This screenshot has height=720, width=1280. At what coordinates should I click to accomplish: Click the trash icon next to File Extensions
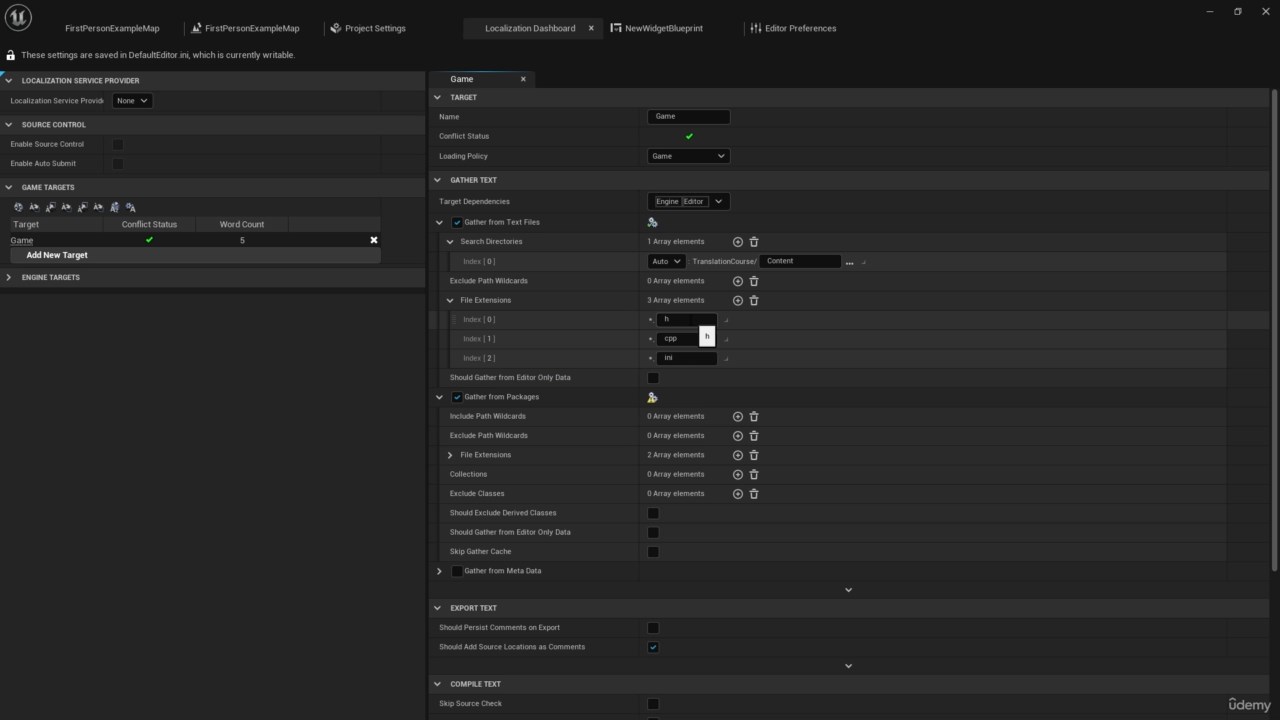coord(754,300)
